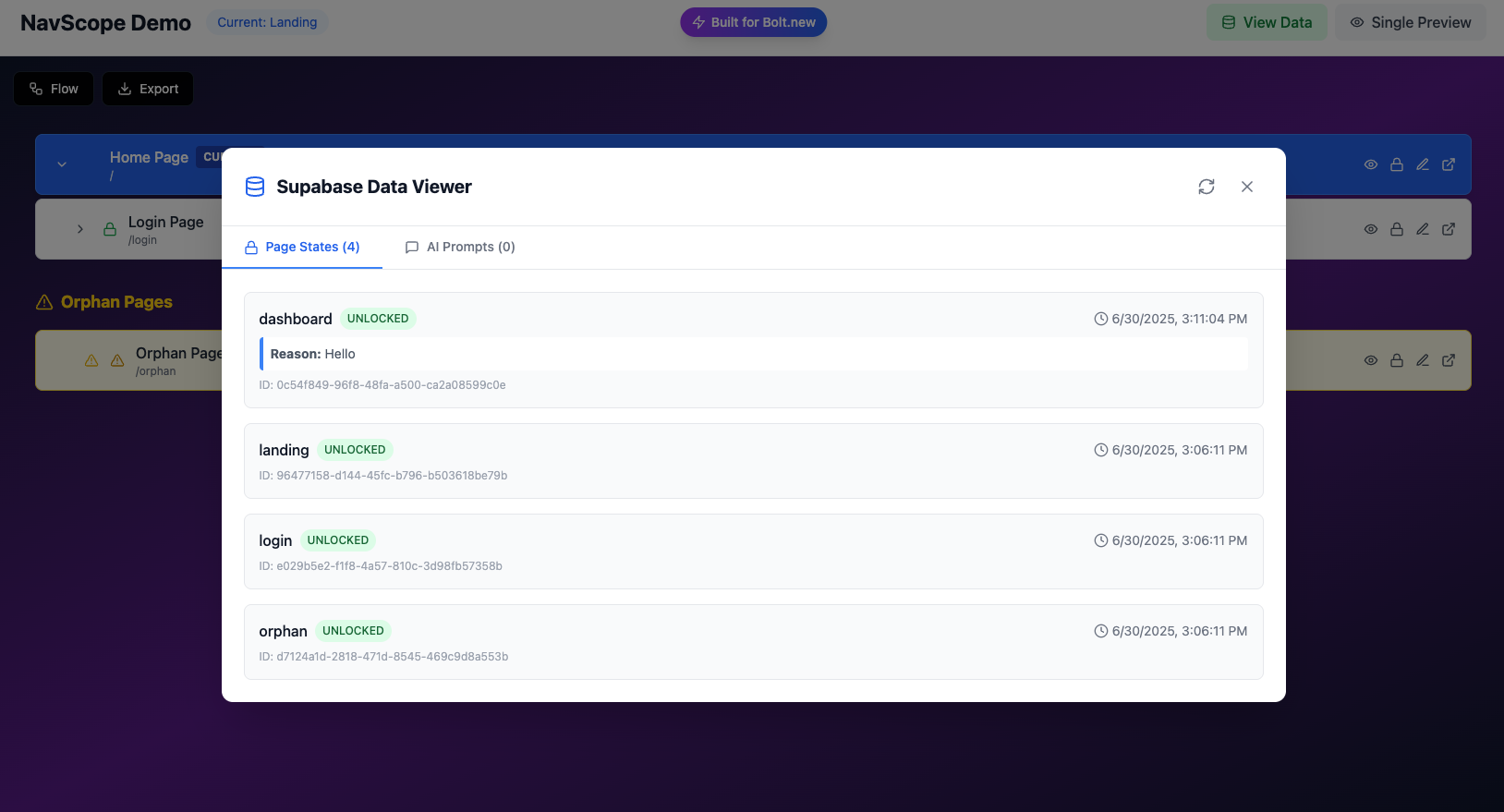Screen dimensions: 1504x812
Task: Switch to the Page States tab
Action: pyautogui.click(x=302, y=247)
